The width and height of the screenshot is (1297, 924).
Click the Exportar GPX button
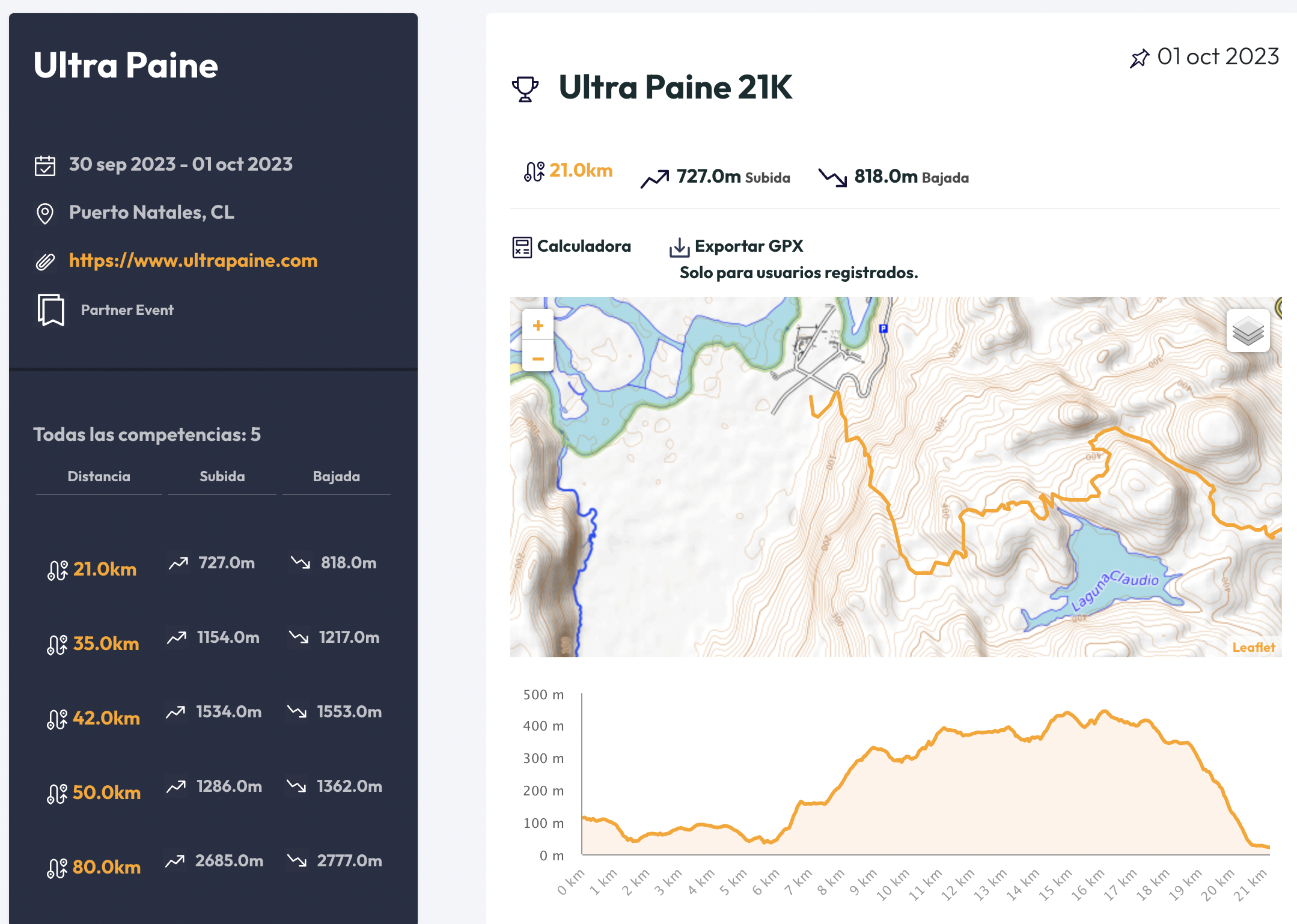coord(748,246)
